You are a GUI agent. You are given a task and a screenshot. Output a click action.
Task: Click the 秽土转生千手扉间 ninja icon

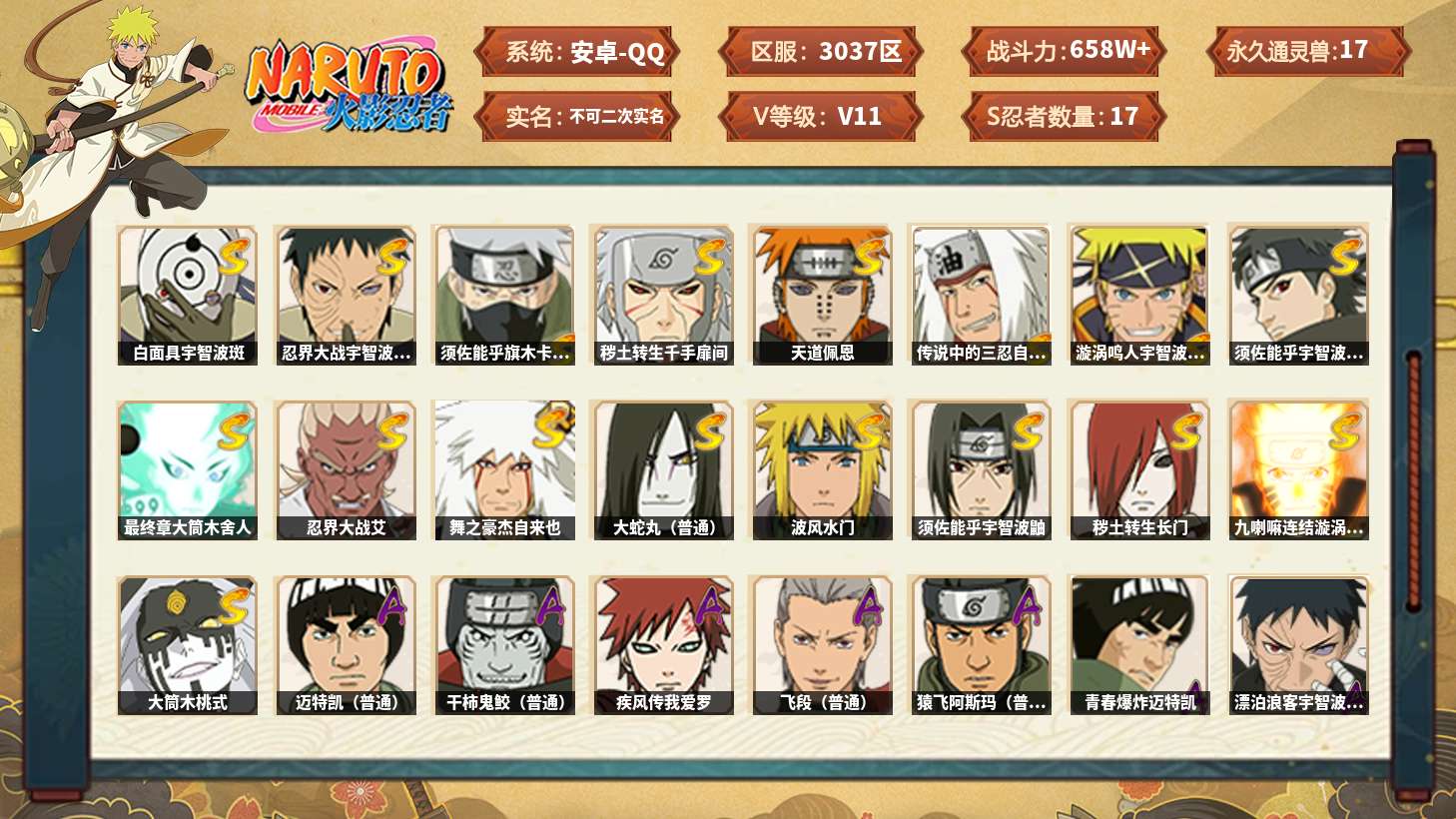(x=663, y=296)
